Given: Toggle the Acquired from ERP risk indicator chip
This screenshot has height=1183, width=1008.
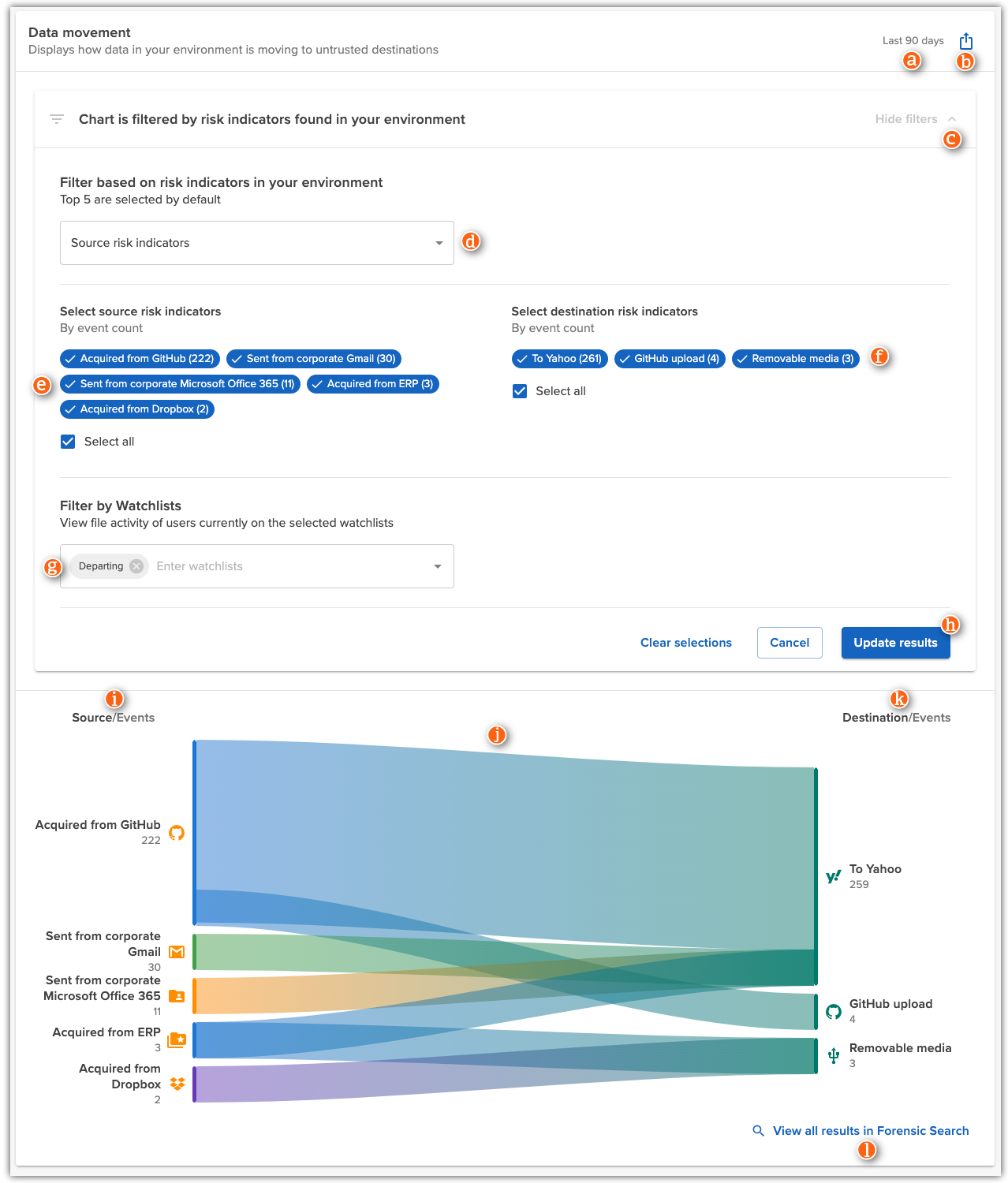Looking at the screenshot, I should (x=372, y=384).
